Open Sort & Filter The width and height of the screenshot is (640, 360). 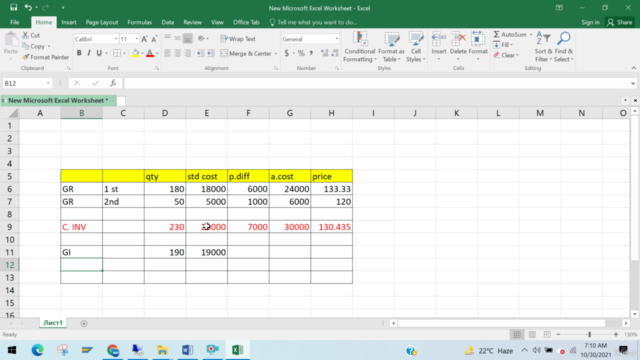point(543,47)
